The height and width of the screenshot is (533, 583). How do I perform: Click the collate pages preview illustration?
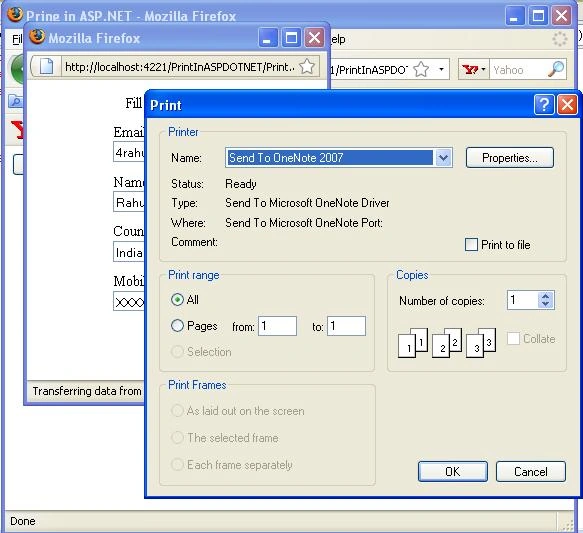click(447, 343)
